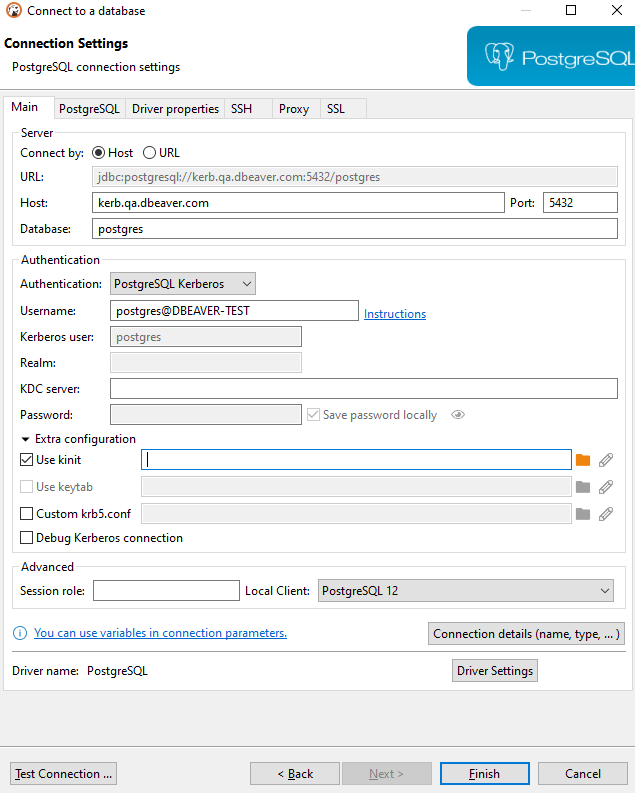Viewport: 635px width, 793px height.
Task: Open Connection details (name, type, ...)
Action: coord(526,634)
